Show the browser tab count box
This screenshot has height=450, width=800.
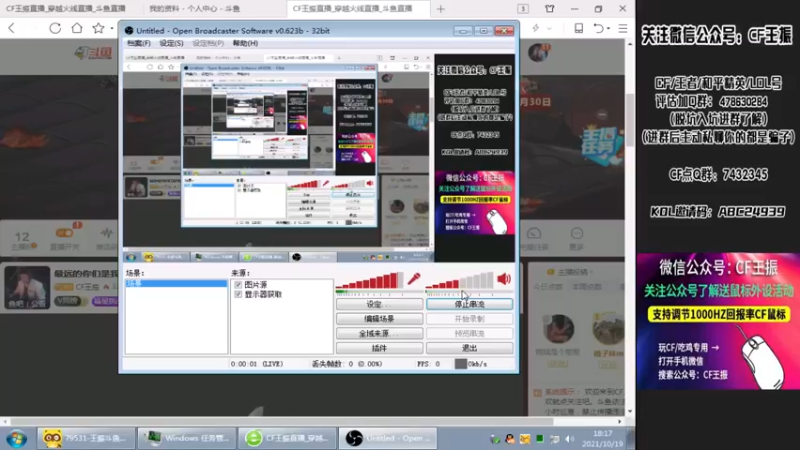[523, 9]
